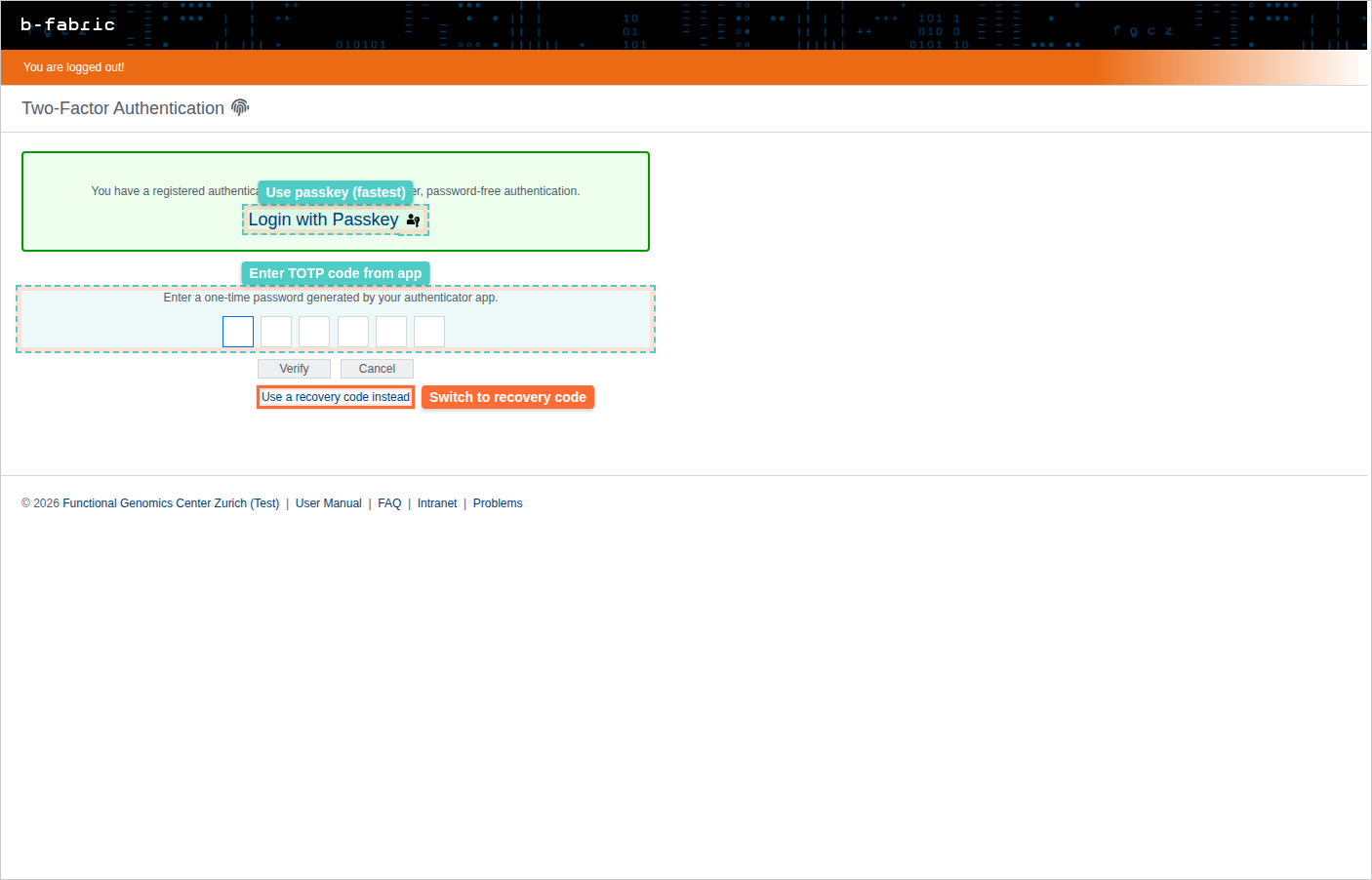Screen dimensions: 1372x880
Task: Open the User Manual footer link
Action: (x=328, y=503)
